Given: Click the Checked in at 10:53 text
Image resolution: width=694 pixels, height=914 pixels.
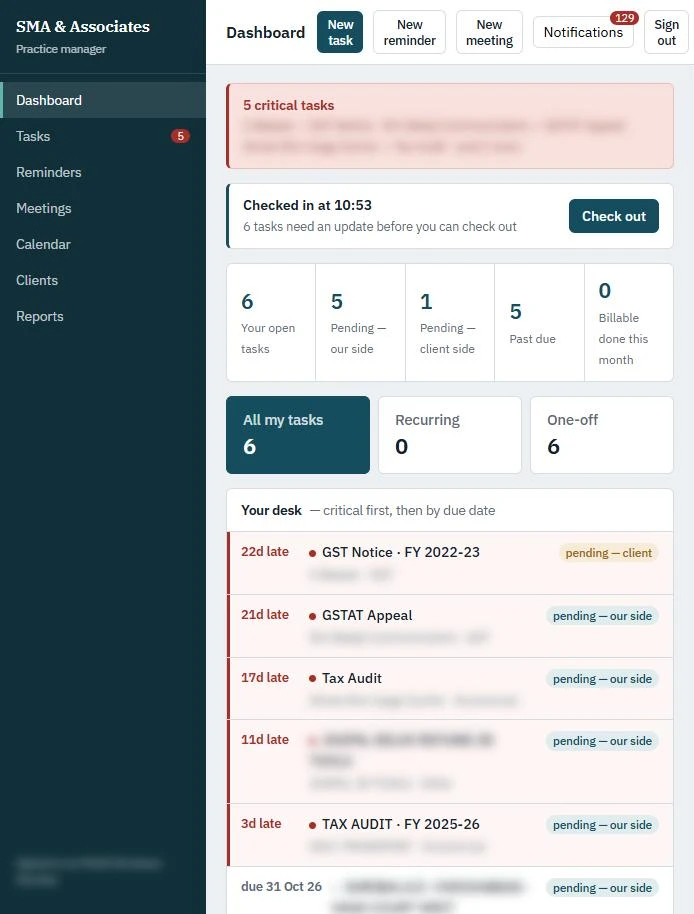Looking at the screenshot, I should click(x=307, y=205).
